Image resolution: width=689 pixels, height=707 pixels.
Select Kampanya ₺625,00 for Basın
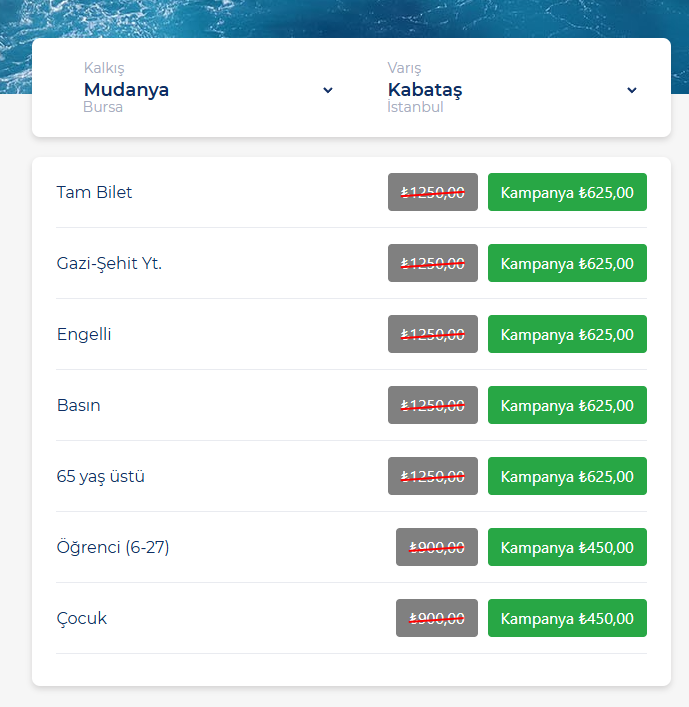pos(567,405)
